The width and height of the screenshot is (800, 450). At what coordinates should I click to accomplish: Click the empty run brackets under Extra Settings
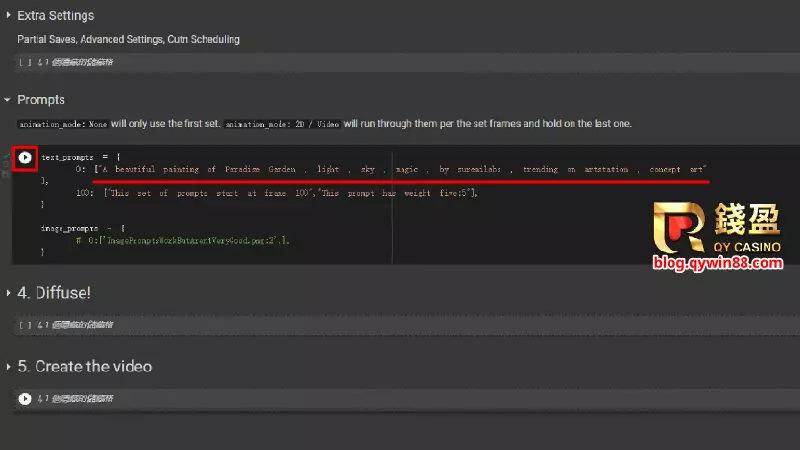click(24, 62)
